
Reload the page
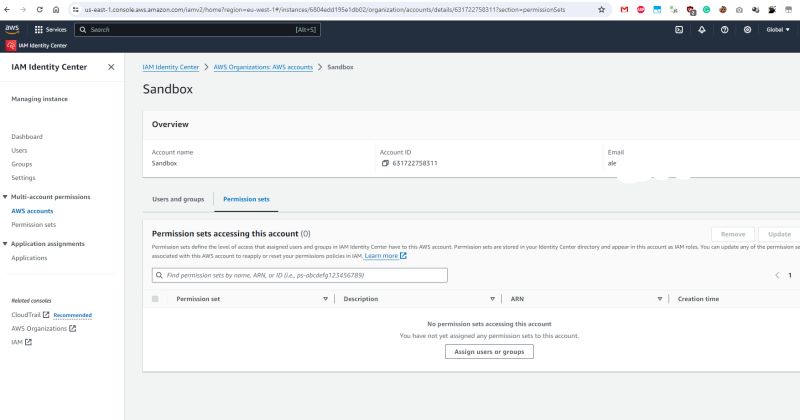(39, 10)
